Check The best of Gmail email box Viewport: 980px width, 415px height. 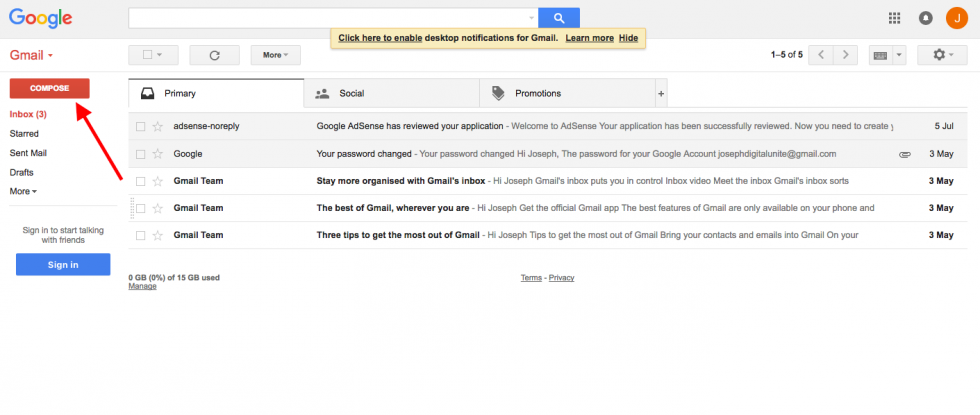tap(141, 208)
